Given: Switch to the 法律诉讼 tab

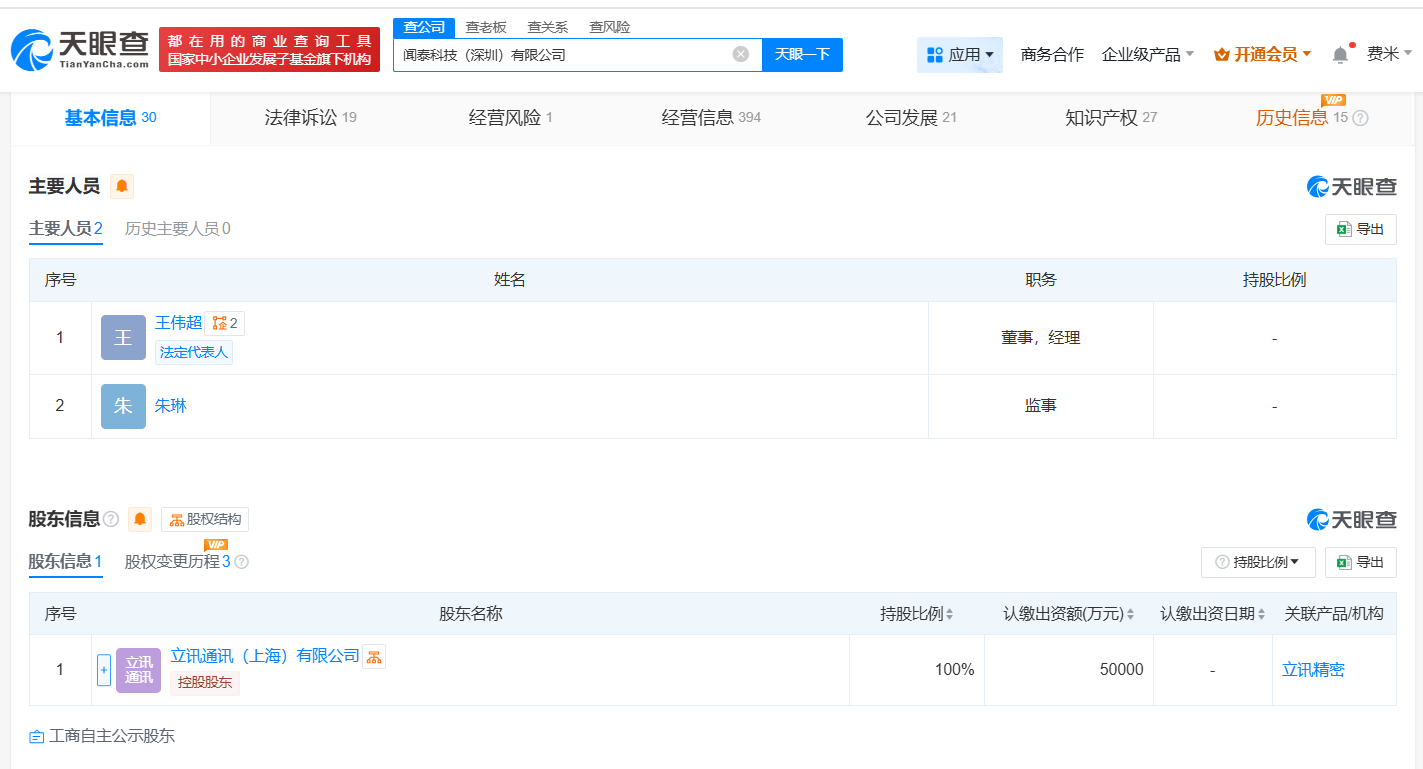Looking at the screenshot, I should pos(310,118).
